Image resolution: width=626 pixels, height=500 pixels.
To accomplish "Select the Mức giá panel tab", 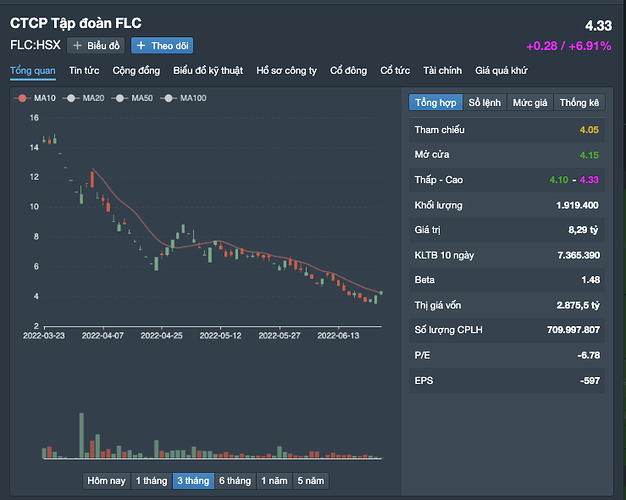I will 530,103.
